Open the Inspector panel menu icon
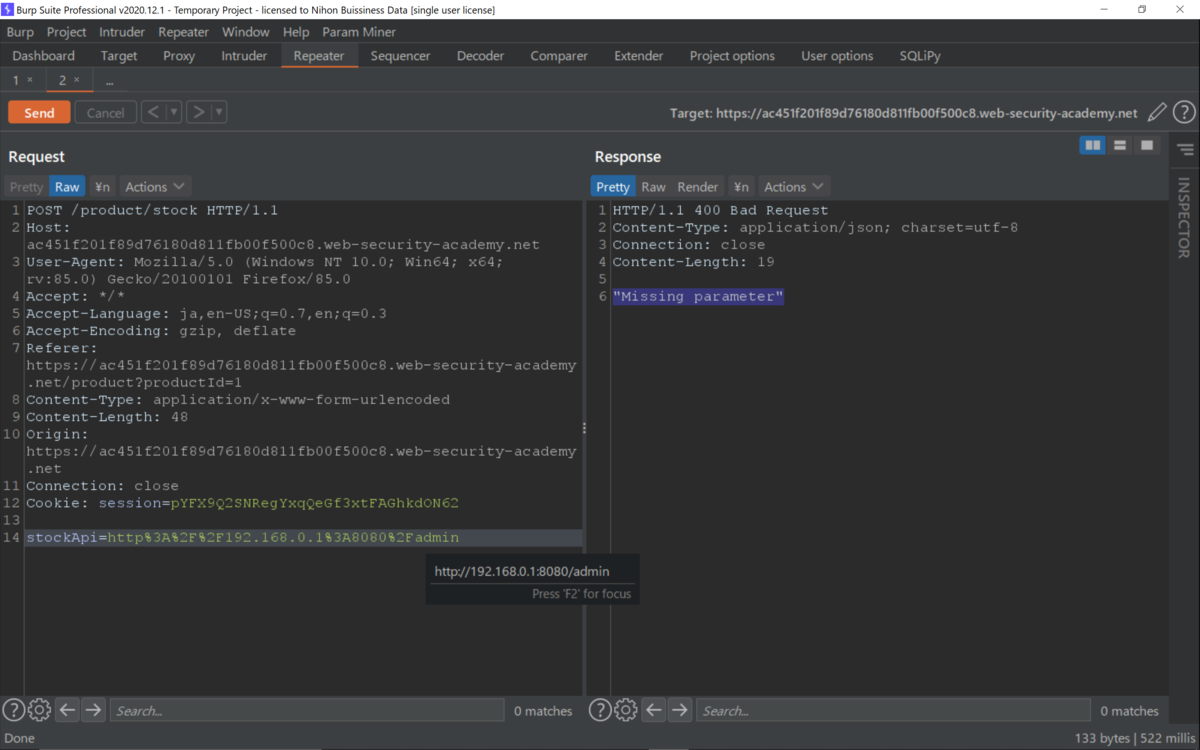Viewport: 1200px width, 750px height. 1185,150
